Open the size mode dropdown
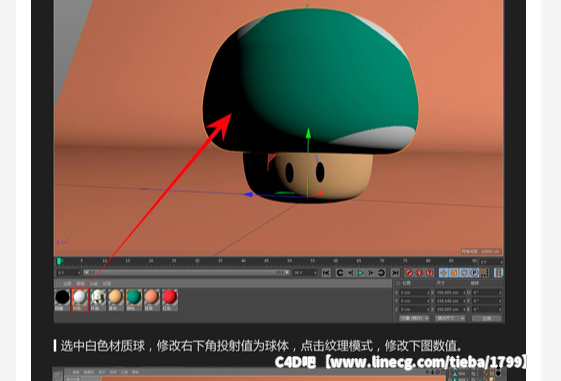This screenshot has height=381, width=561. (450, 318)
